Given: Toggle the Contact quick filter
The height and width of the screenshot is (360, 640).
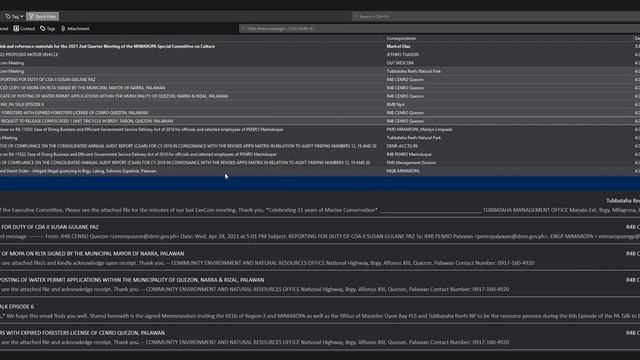Looking at the screenshot, I should pos(24,29).
